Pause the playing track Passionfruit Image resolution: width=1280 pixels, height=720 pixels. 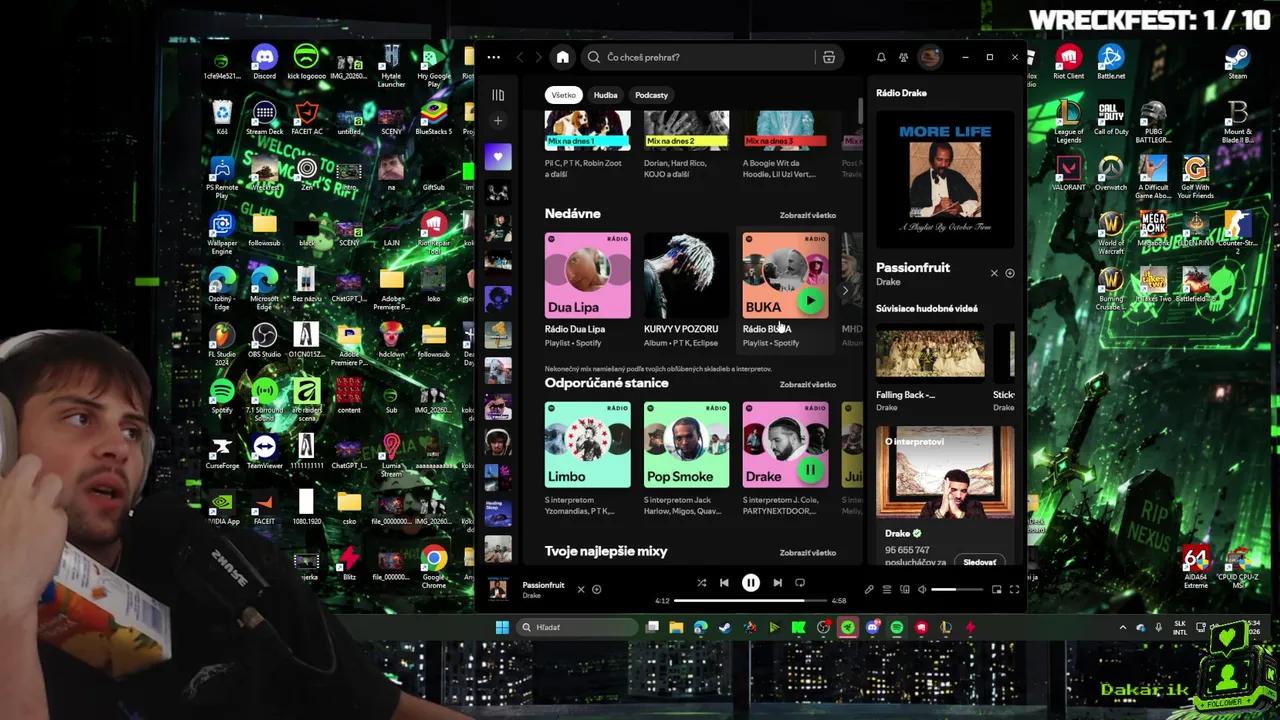750,583
